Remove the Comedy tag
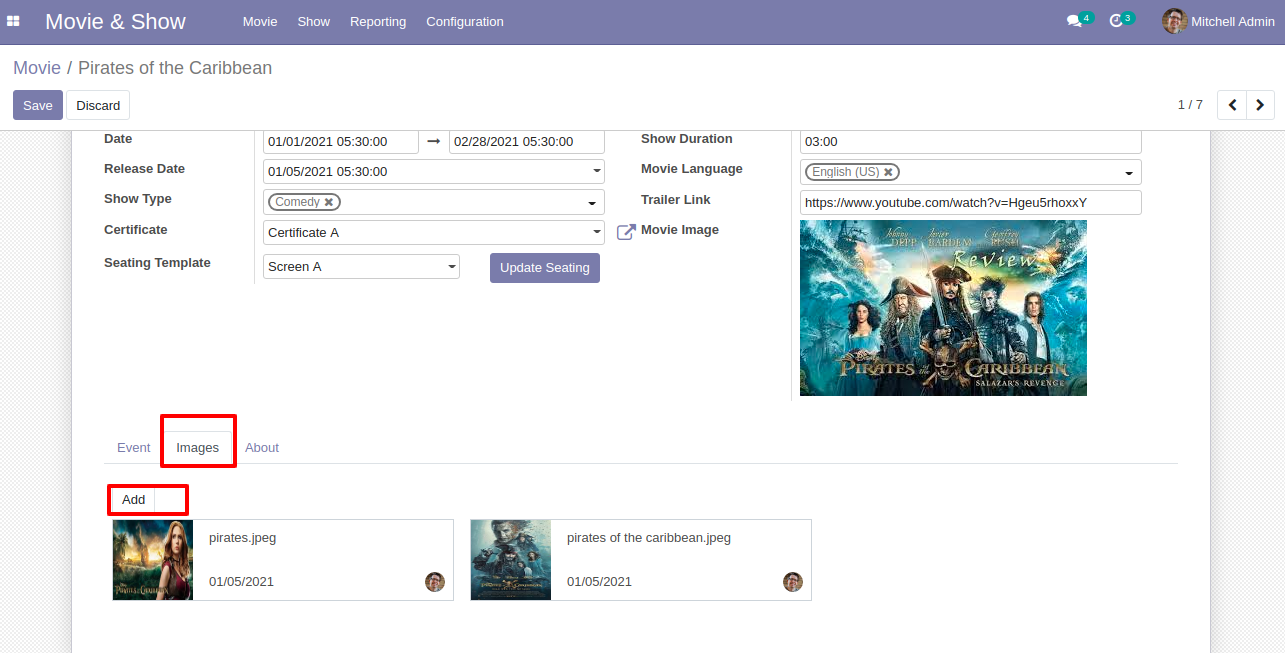1285x653 pixels. (328, 202)
